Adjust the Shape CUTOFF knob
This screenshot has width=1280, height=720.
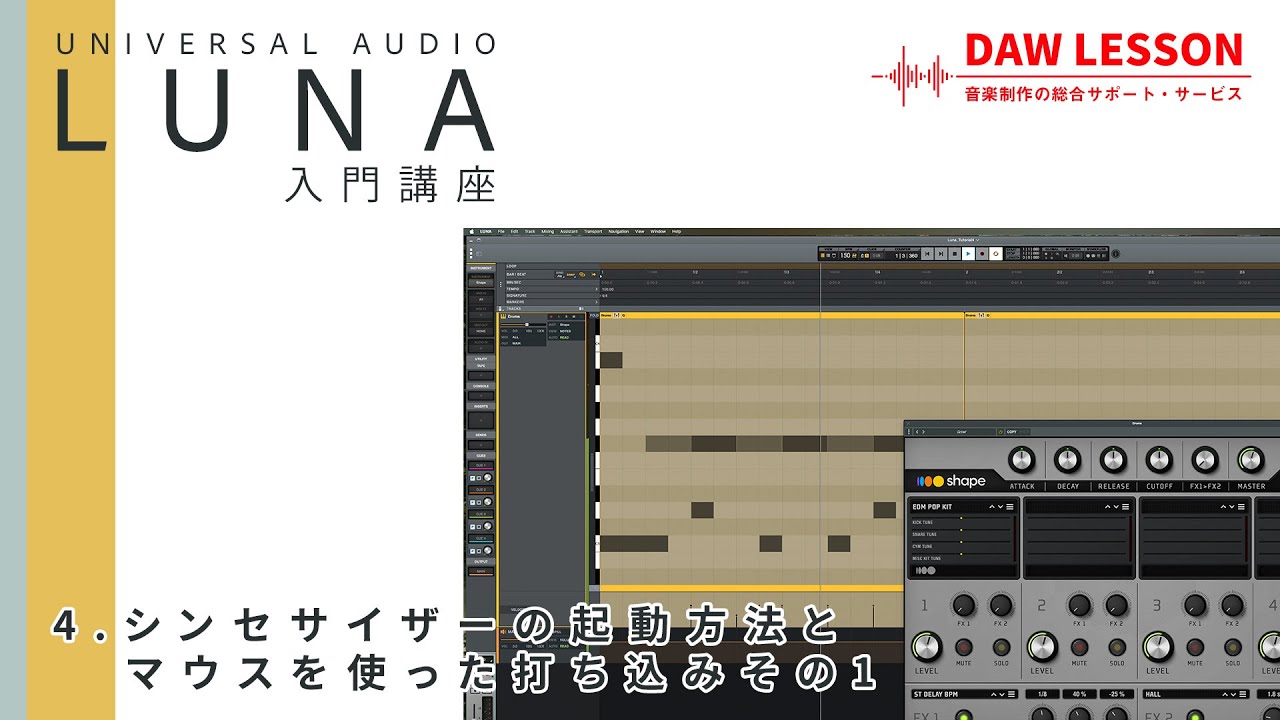[1159, 461]
